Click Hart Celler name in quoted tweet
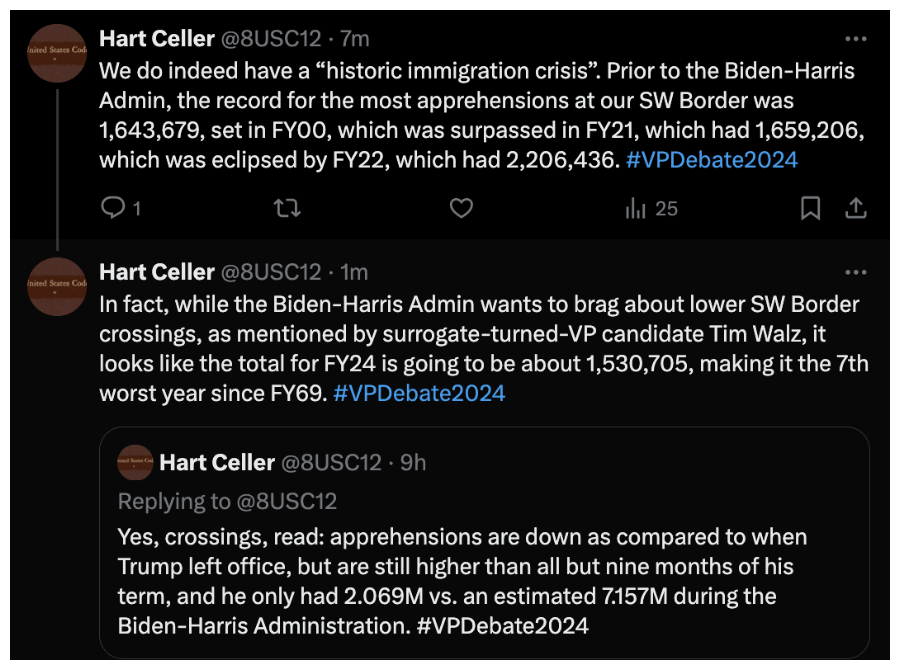Image resolution: width=900 pixels, height=672 pixels. 216,462
